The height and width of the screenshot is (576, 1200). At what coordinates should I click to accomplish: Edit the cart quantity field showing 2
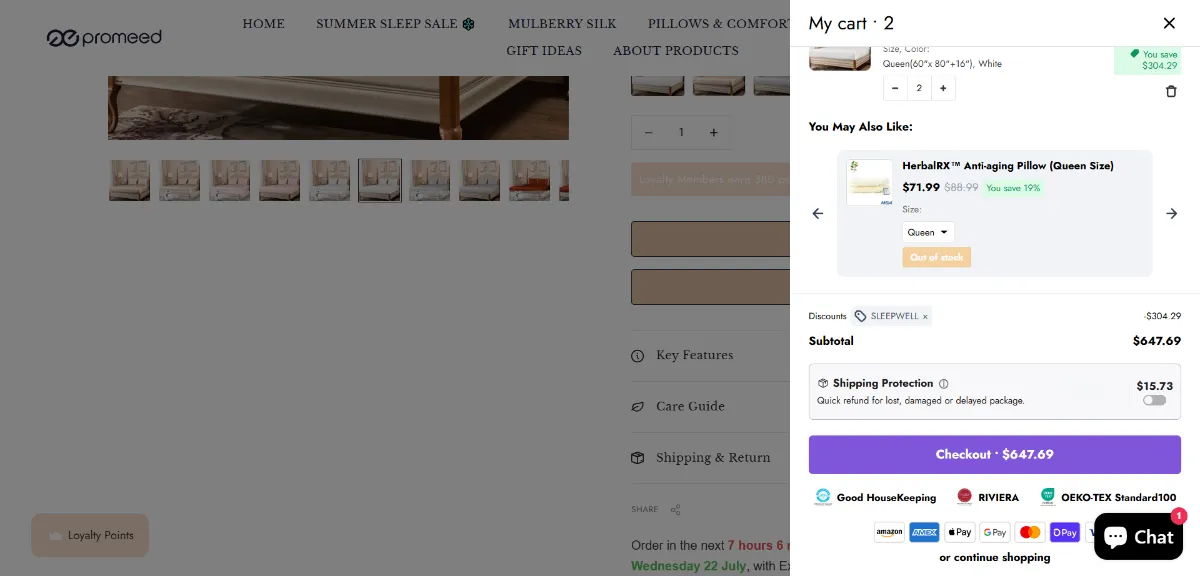[919, 88]
